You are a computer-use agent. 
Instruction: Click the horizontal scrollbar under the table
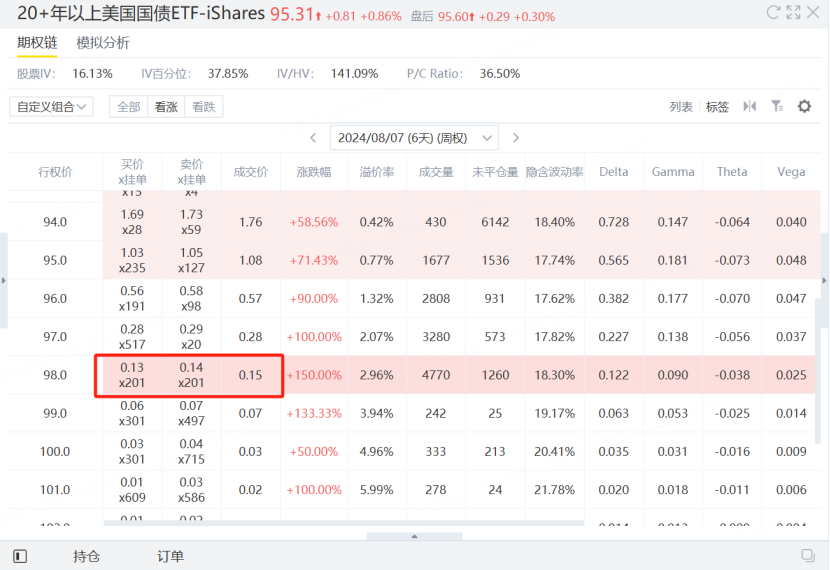344,523
